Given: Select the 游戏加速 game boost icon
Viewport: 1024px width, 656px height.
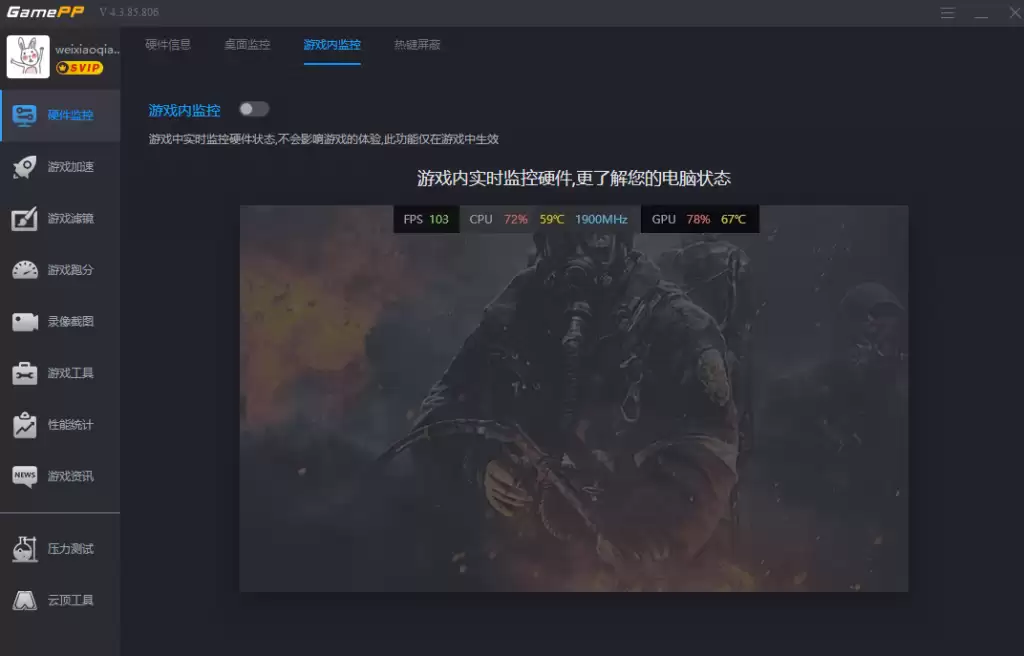Looking at the screenshot, I should click(x=60, y=167).
